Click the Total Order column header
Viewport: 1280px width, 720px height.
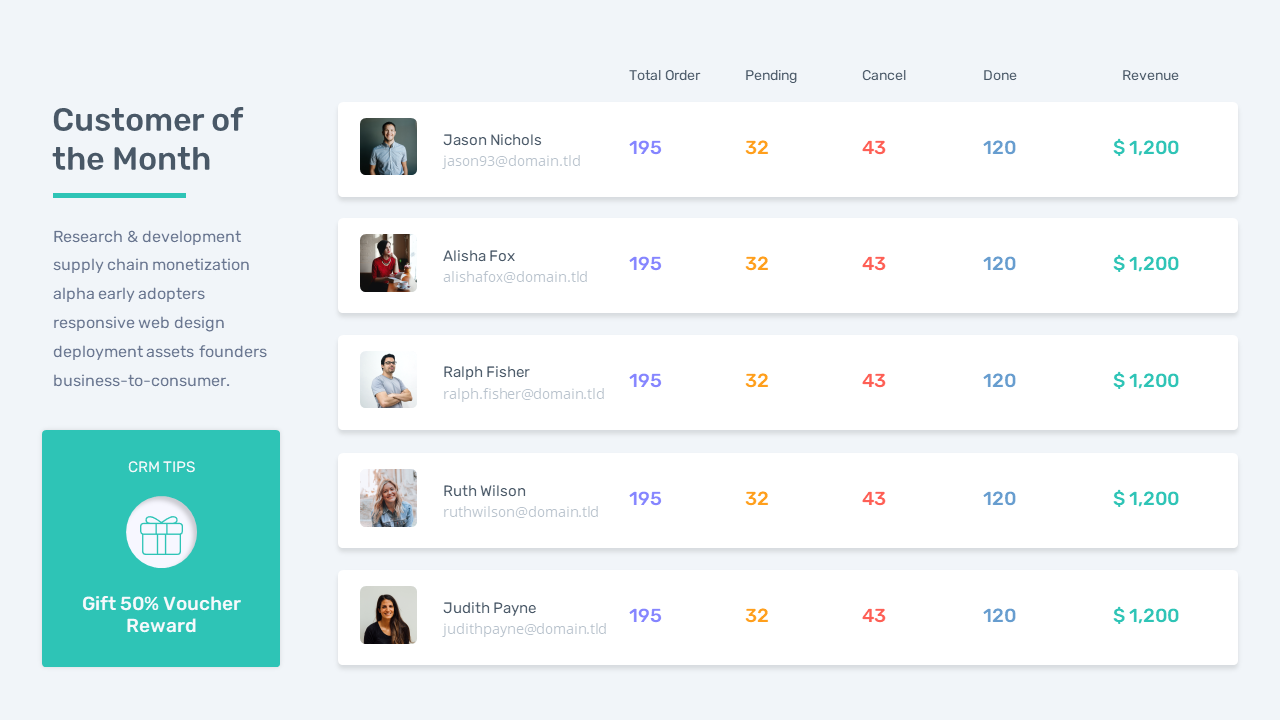pos(665,75)
